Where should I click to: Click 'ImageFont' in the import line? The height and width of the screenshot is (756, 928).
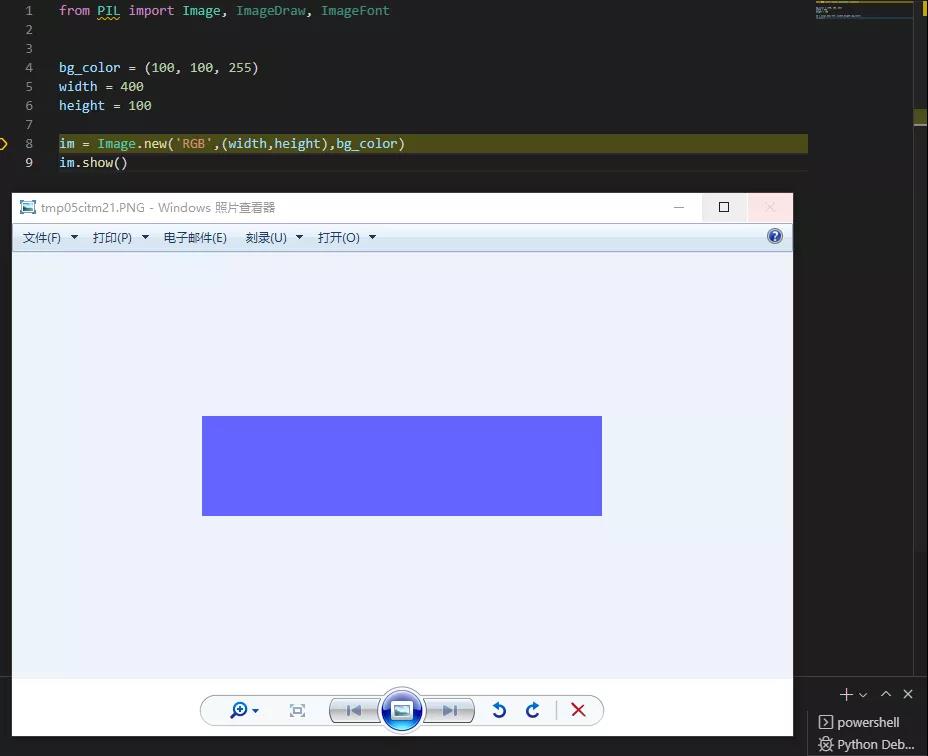355,11
